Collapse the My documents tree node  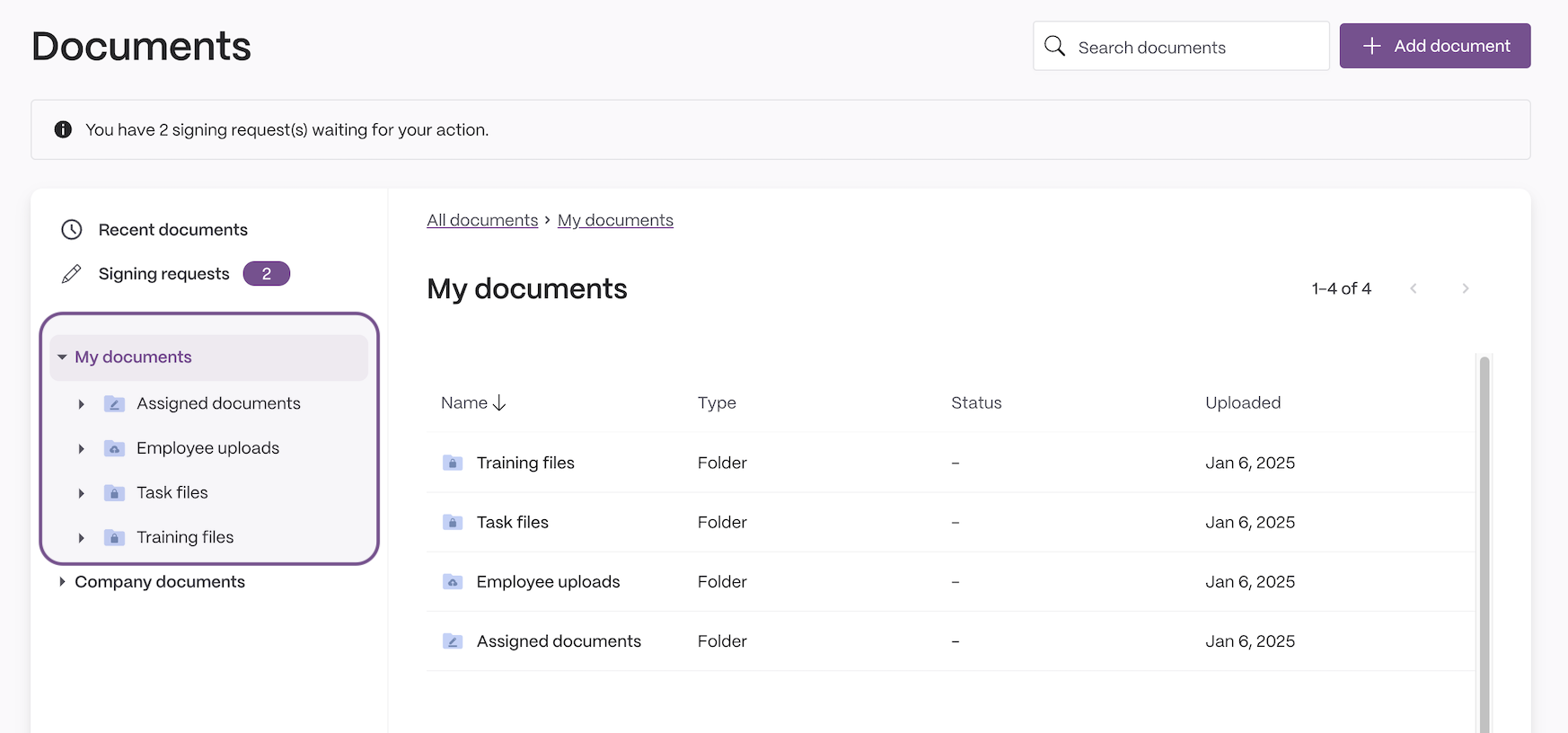62,357
